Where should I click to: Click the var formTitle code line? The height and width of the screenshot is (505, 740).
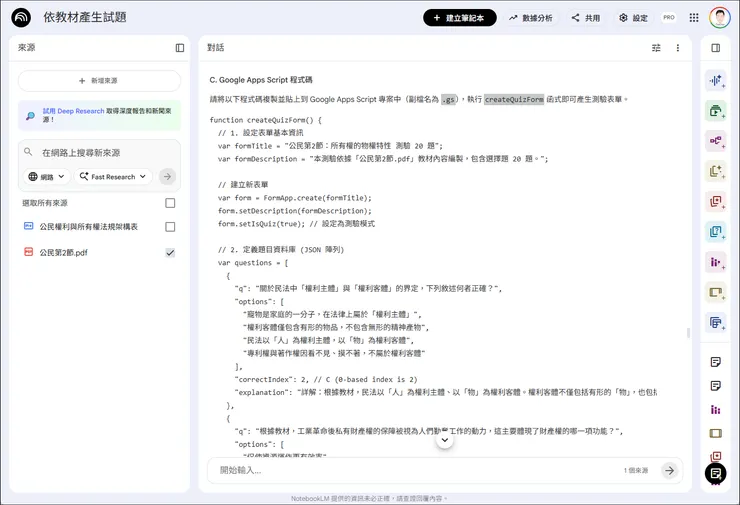(330, 146)
